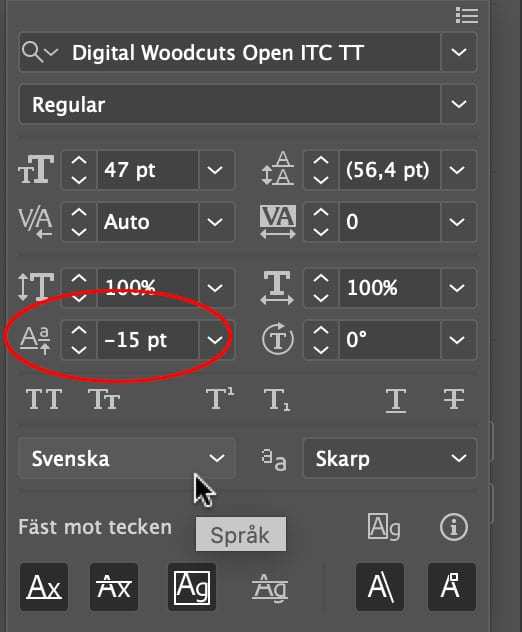
Task: Expand the Regular font style dropdown
Action: coord(459,104)
